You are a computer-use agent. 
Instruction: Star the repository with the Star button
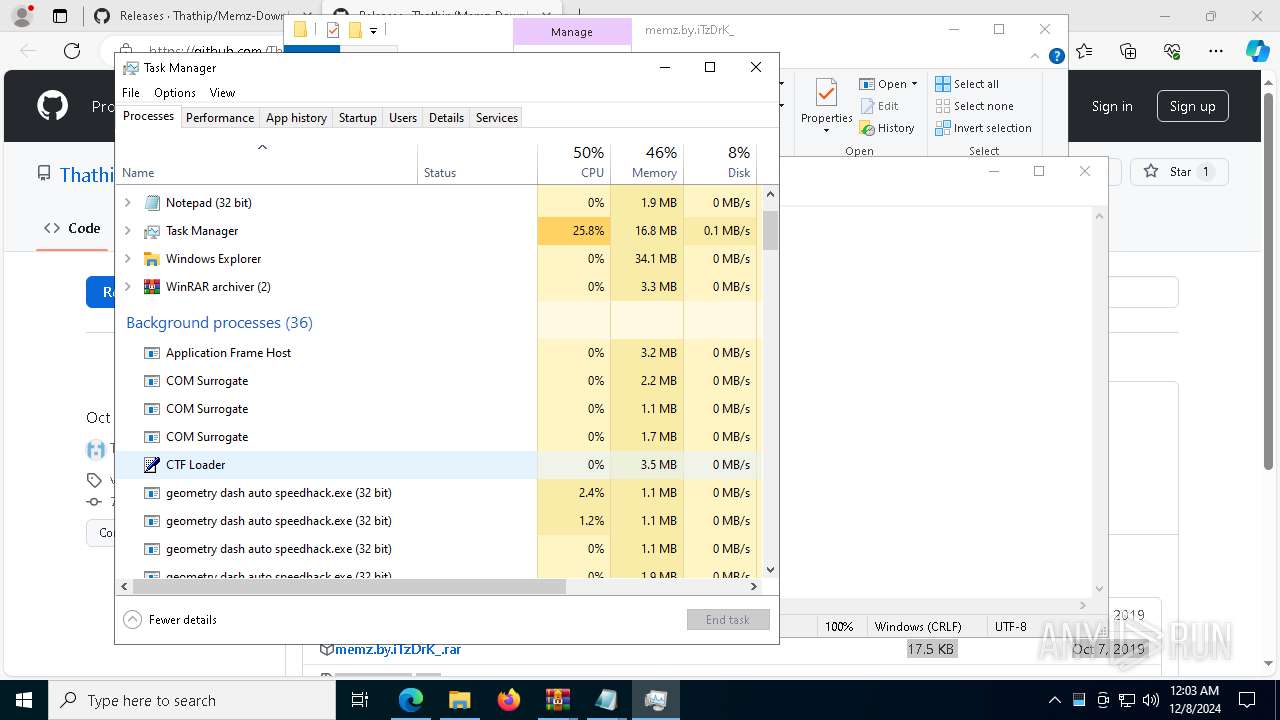(x=1180, y=172)
